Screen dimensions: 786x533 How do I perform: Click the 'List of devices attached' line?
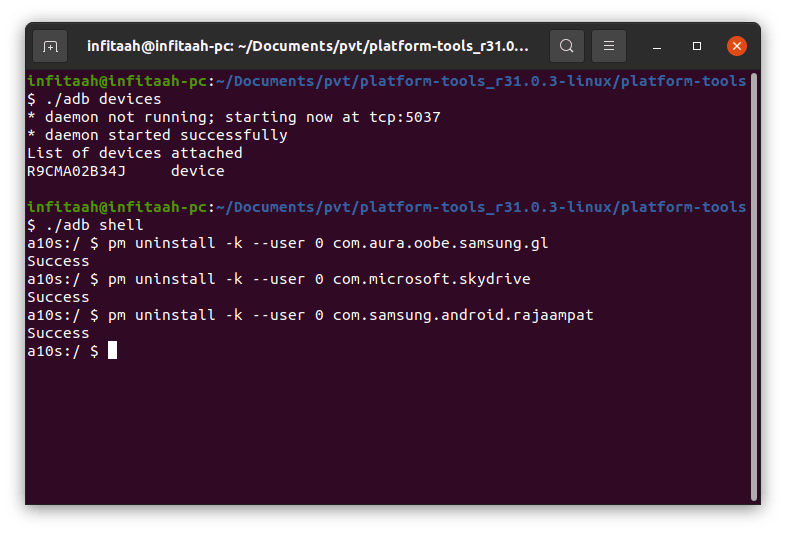pos(135,153)
